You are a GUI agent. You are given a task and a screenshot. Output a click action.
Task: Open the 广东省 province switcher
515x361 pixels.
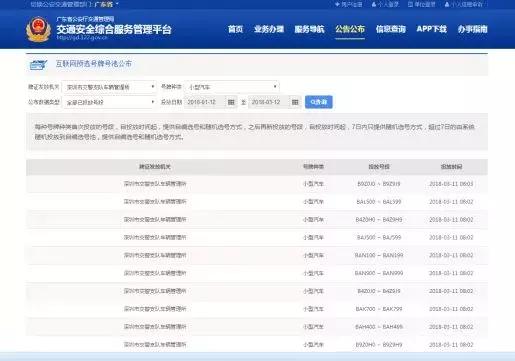(106, 4)
